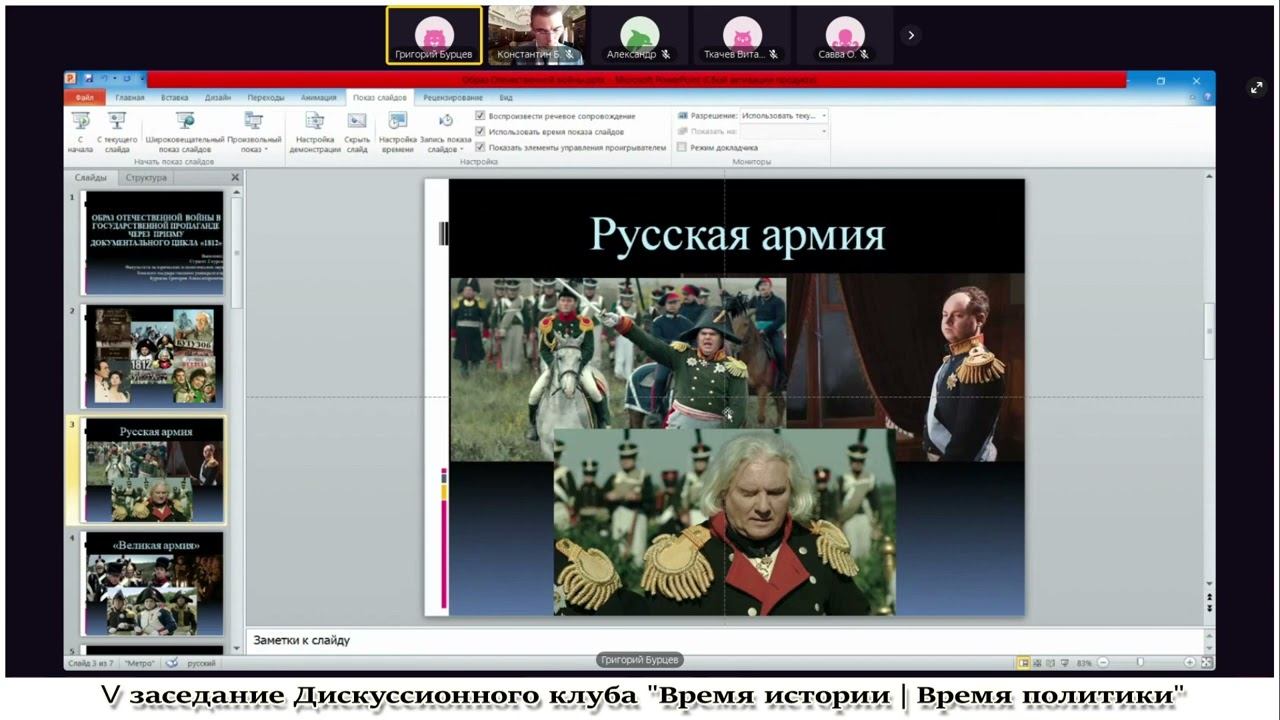Image resolution: width=1280 pixels, height=720 pixels.
Task: Switch to the Главная ribbon tab
Action: click(130, 97)
